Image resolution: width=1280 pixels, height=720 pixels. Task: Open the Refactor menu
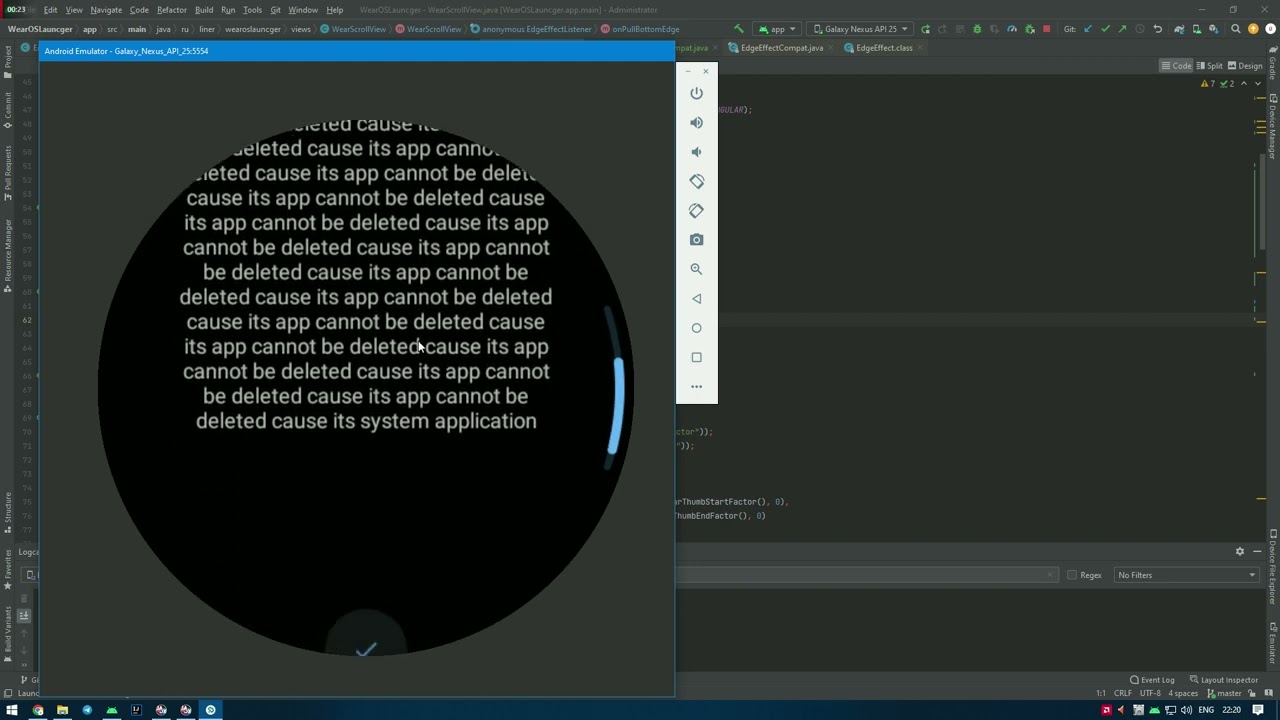(x=172, y=10)
